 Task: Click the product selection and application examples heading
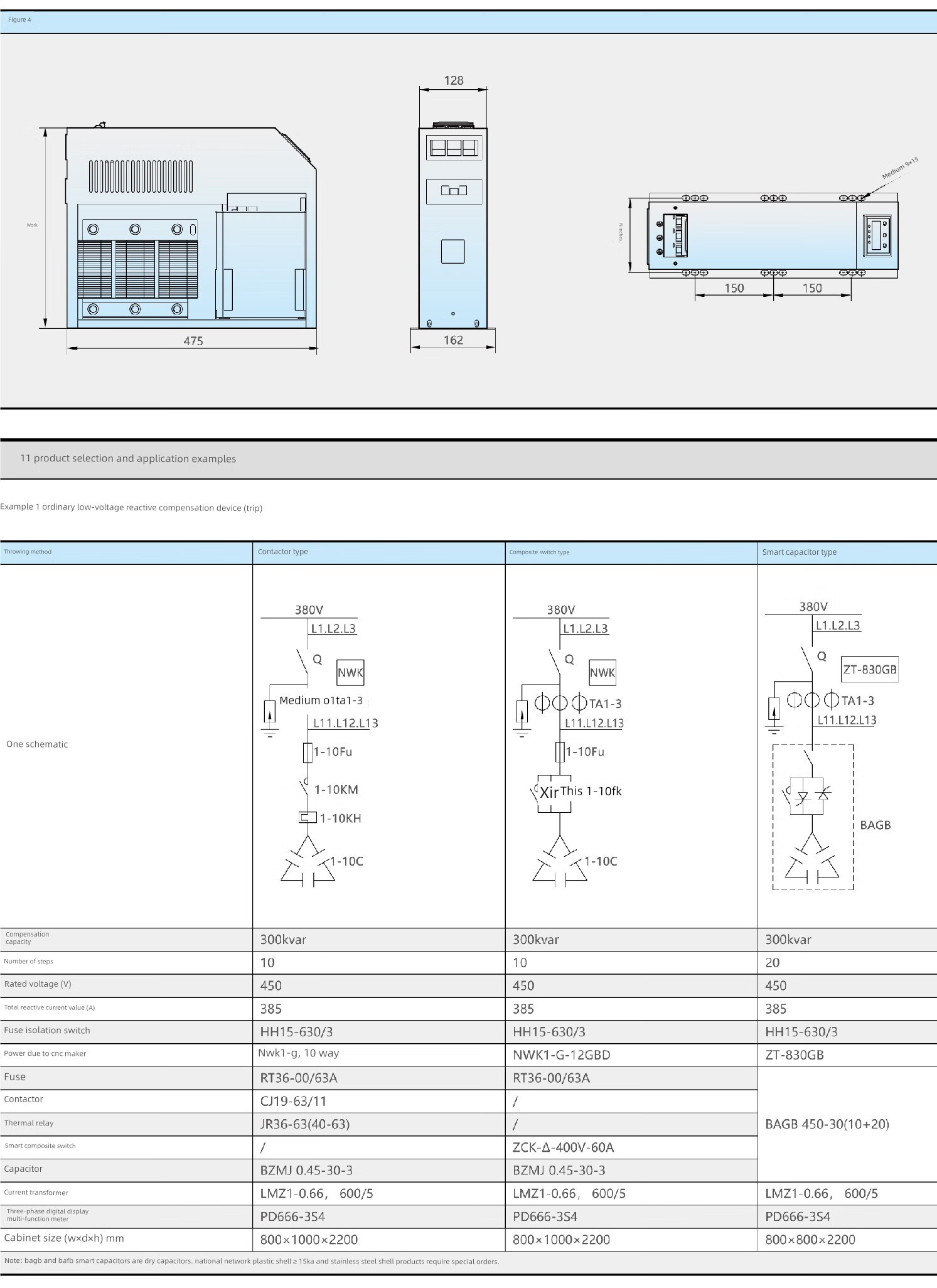point(129,458)
